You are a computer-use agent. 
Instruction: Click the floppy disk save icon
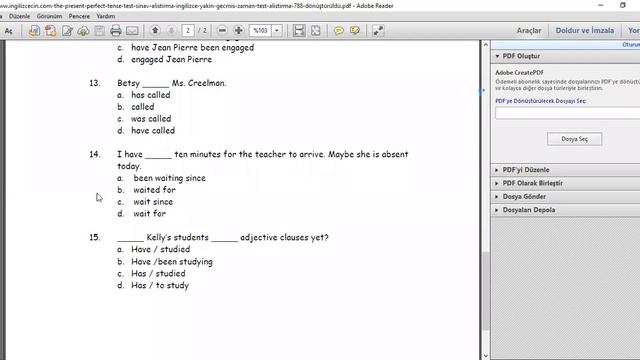(x=100, y=31)
